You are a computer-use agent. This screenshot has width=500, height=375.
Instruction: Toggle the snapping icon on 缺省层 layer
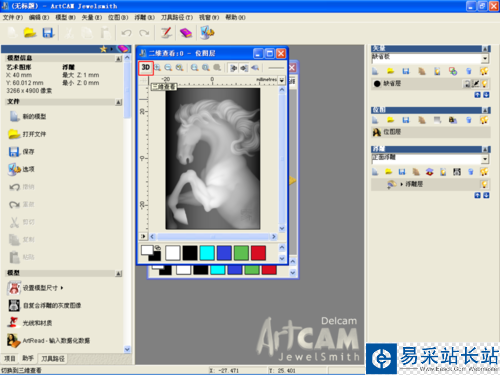pyautogui.click(x=476, y=84)
